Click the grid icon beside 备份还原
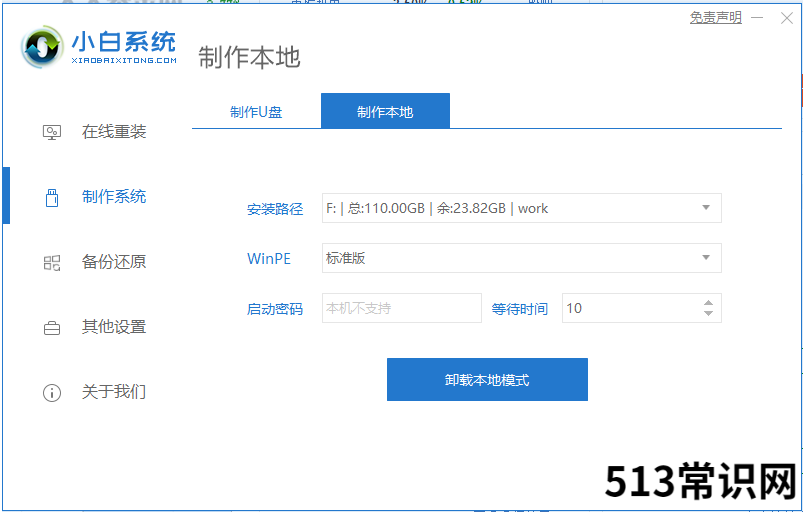Image resolution: width=806 pixels, height=512 pixels. click(52, 262)
